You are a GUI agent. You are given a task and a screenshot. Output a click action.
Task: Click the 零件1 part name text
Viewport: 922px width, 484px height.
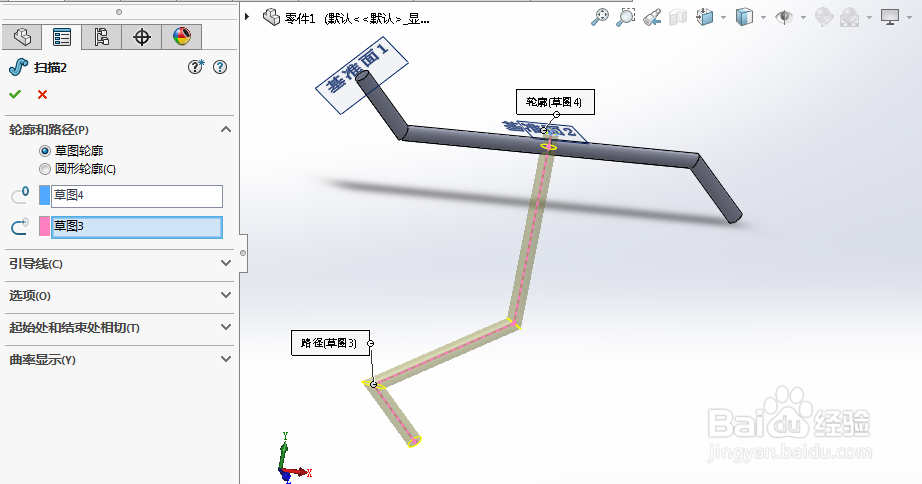tap(300, 18)
